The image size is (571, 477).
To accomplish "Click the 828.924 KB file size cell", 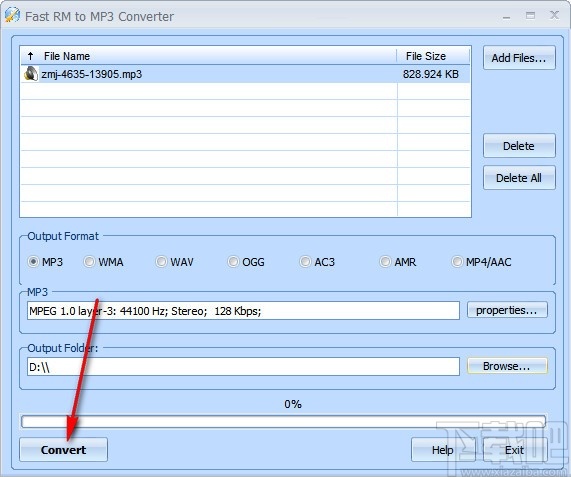I will point(431,74).
